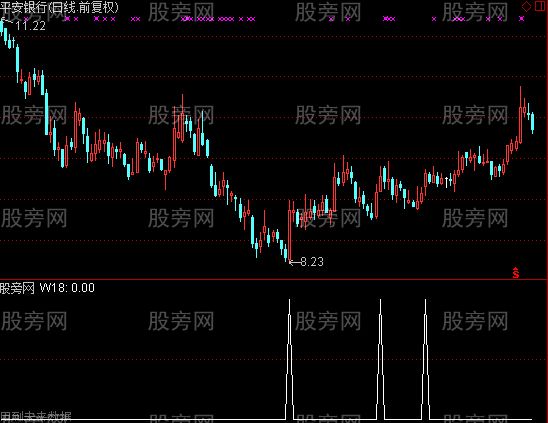Viewport: 548px width, 423px height.
Task: Click the last cyan candlestick on the chart
Action: 533,122
